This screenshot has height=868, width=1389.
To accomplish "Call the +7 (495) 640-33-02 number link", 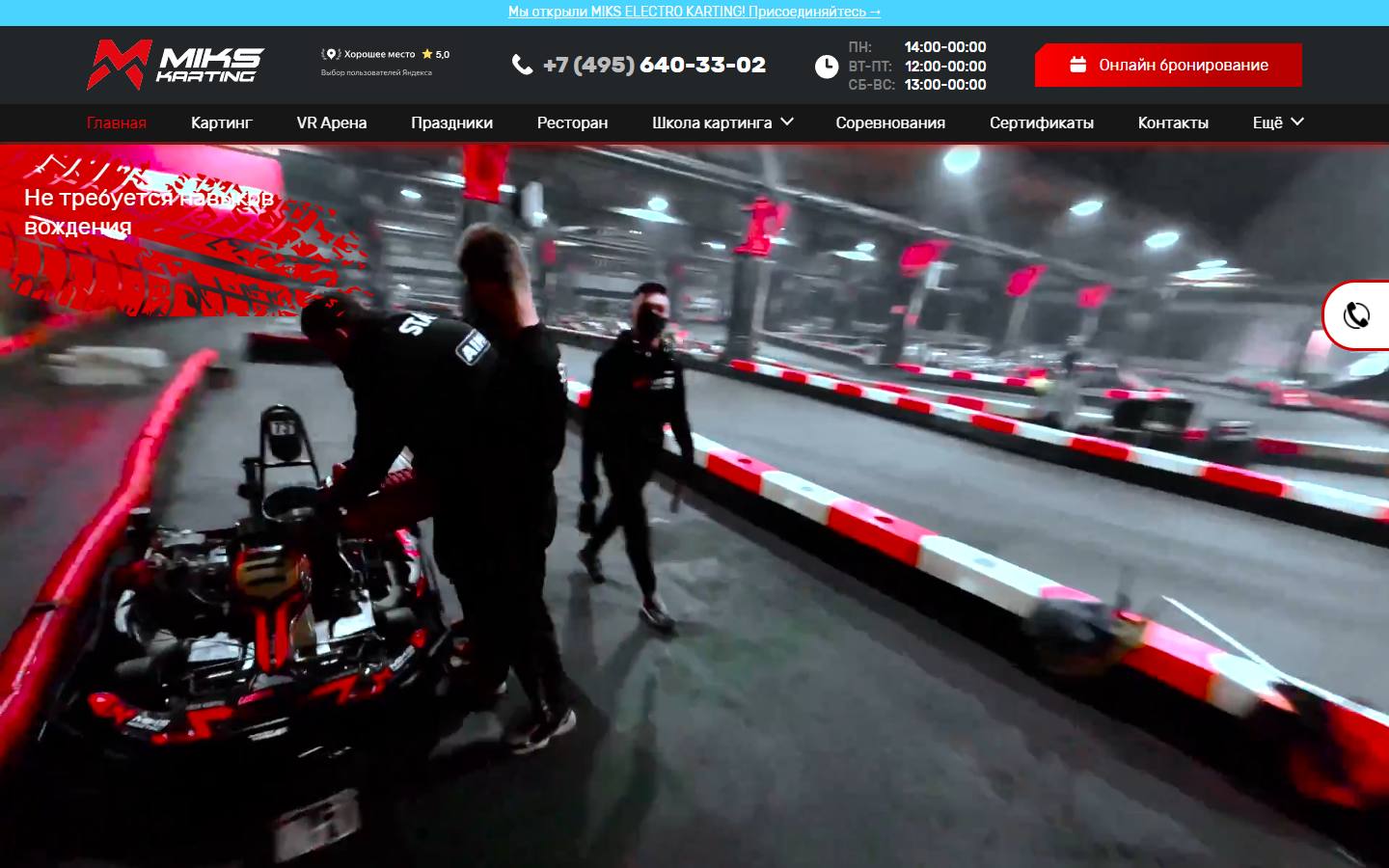I will point(654,65).
